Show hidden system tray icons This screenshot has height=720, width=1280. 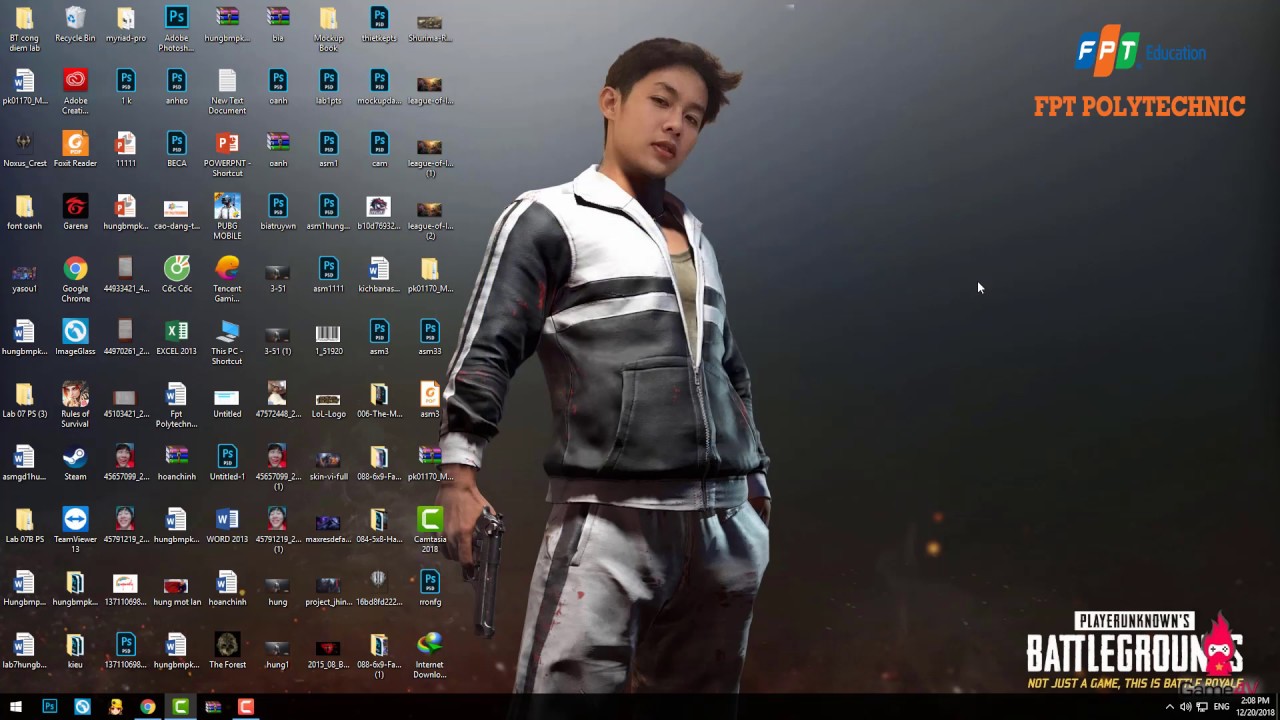click(x=1170, y=707)
